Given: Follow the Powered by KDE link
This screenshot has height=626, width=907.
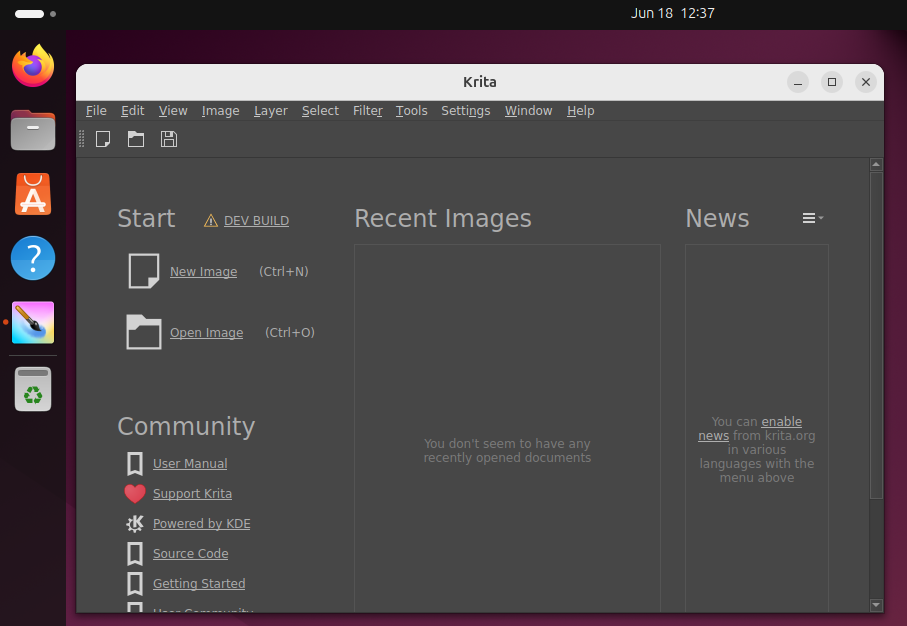Looking at the screenshot, I should [201, 524].
